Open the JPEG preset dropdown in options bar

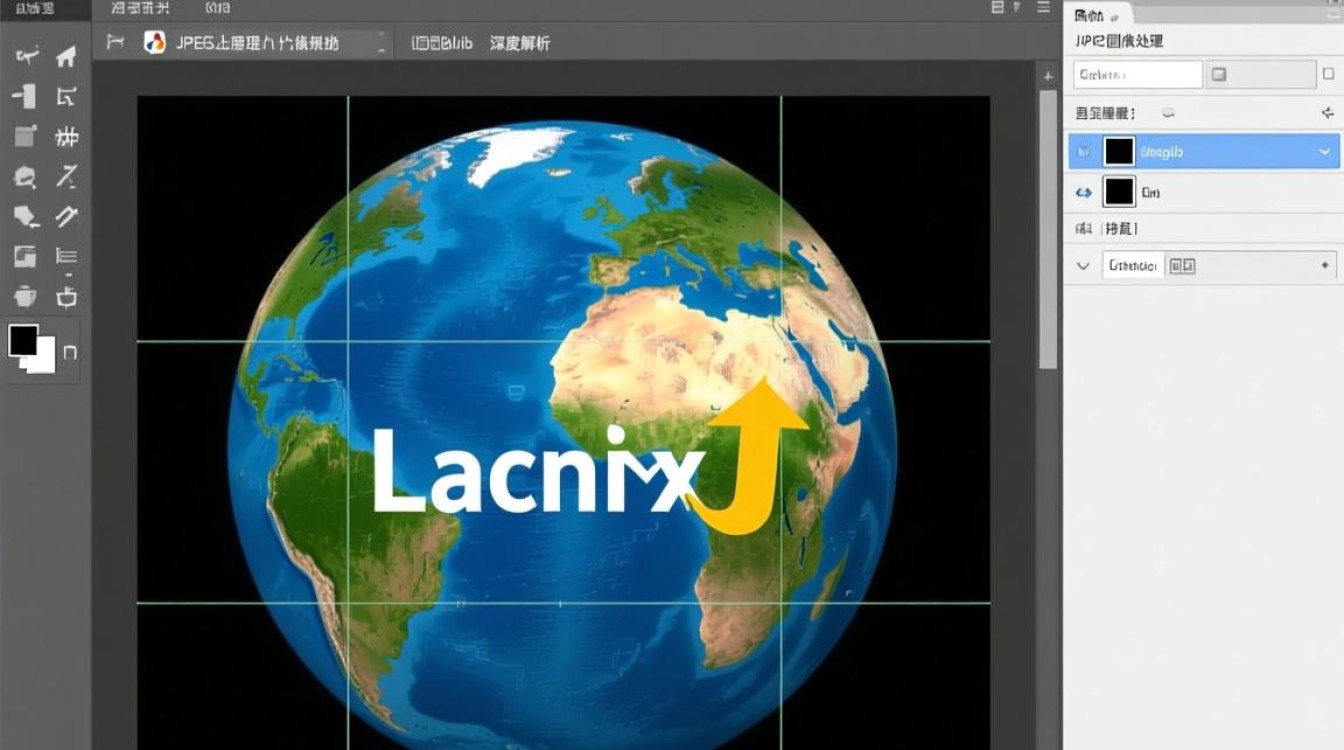click(x=381, y=43)
